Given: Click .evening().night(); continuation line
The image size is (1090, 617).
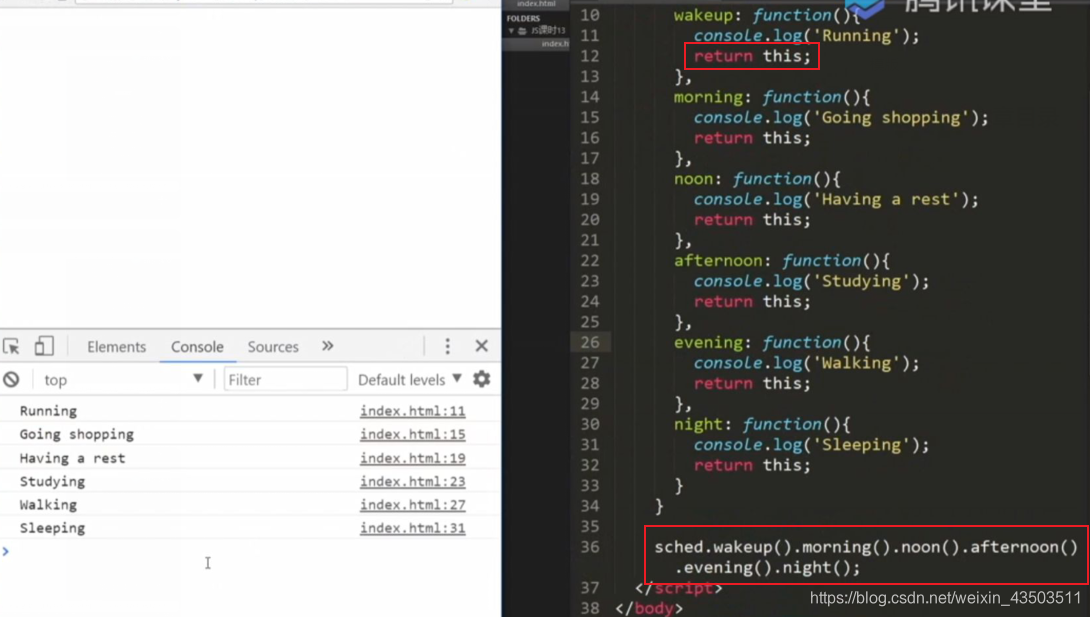Looking at the screenshot, I should [767, 568].
